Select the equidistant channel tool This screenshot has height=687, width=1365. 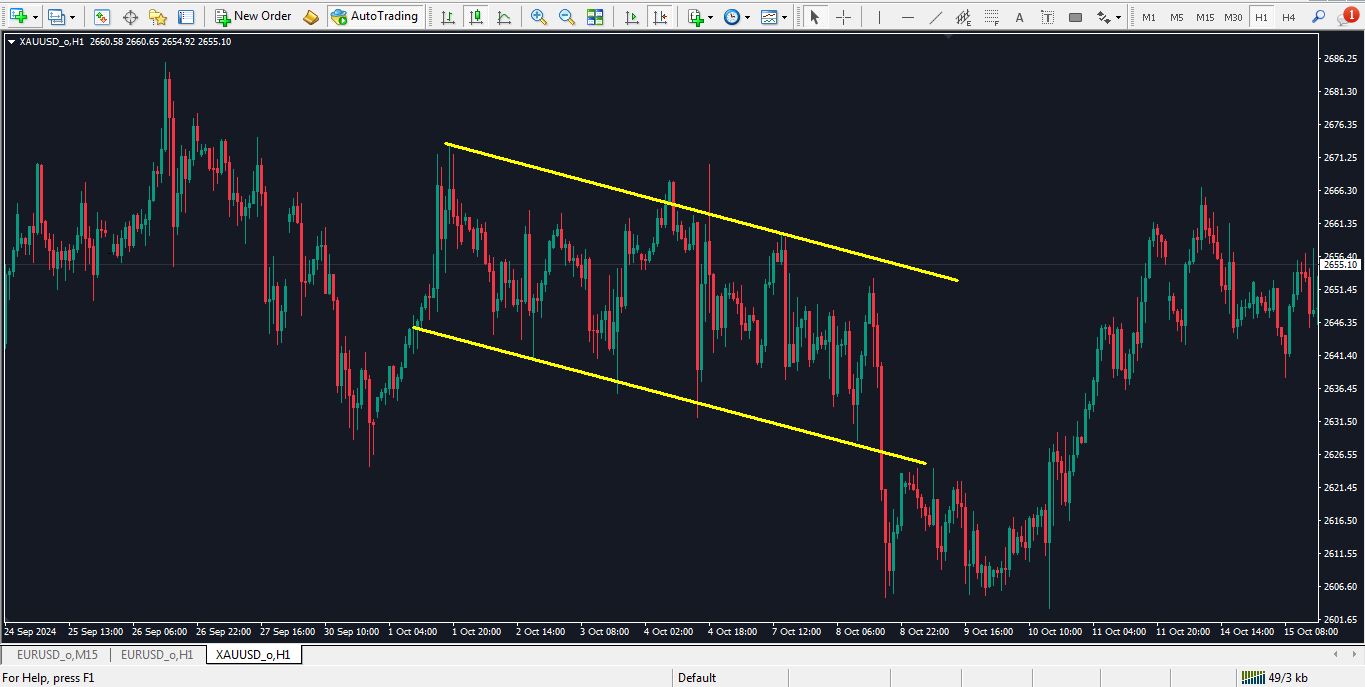(963, 17)
